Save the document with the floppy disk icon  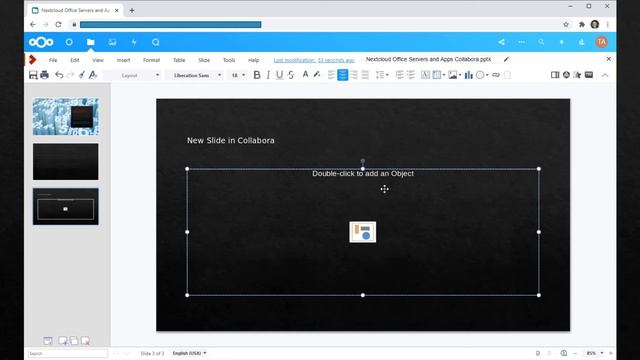pos(33,75)
